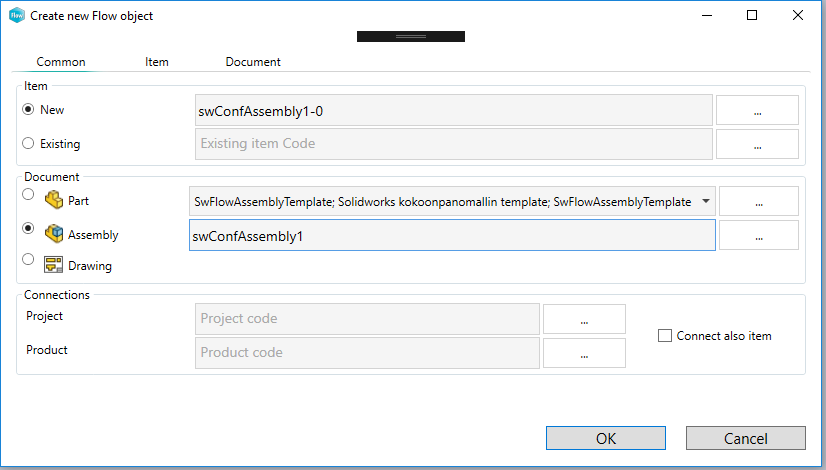Image resolution: width=826 pixels, height=470 pixels.
Task: Click the Assembly document icon
Action: [54, 234]
